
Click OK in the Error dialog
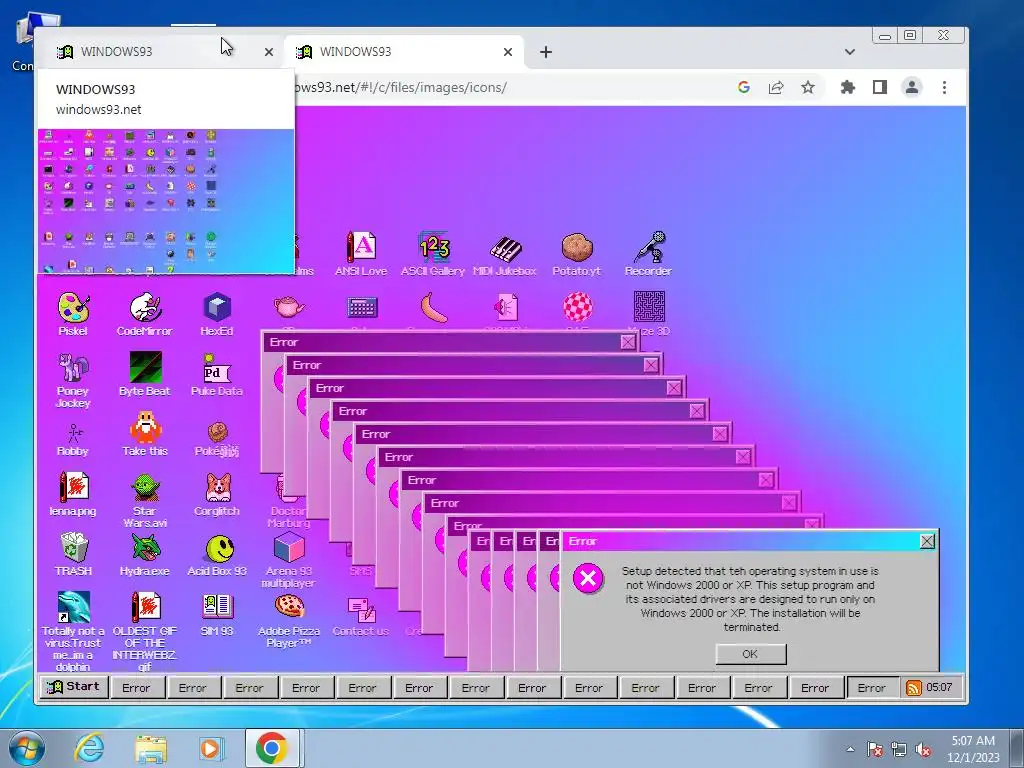[750, 654]
